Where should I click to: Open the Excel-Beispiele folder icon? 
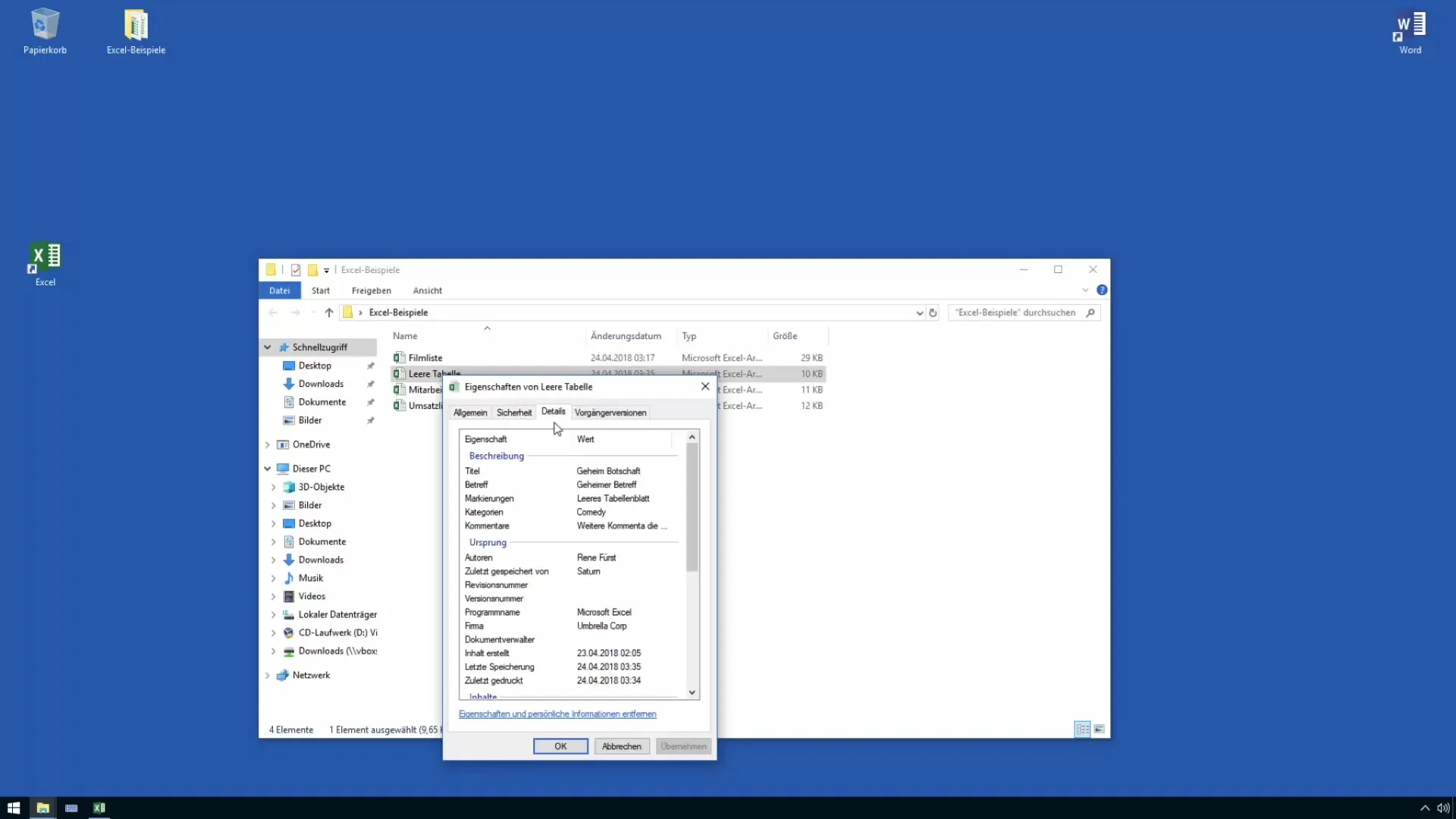click(x=135, y=23)
